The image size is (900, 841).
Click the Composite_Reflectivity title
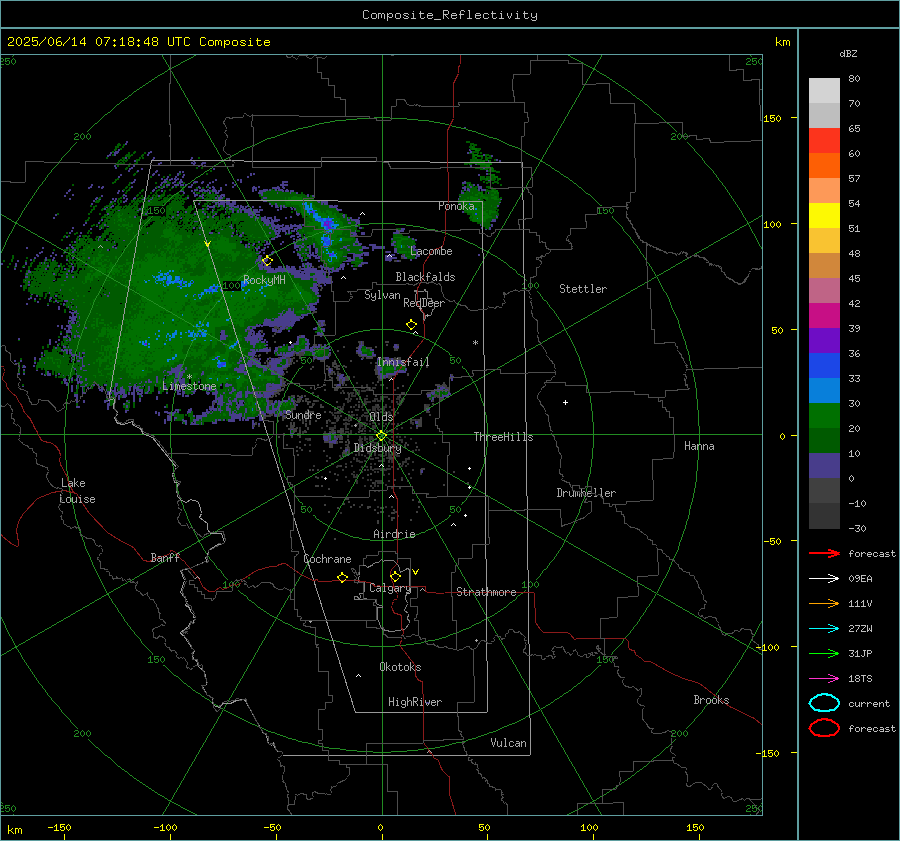pos(450,15)
